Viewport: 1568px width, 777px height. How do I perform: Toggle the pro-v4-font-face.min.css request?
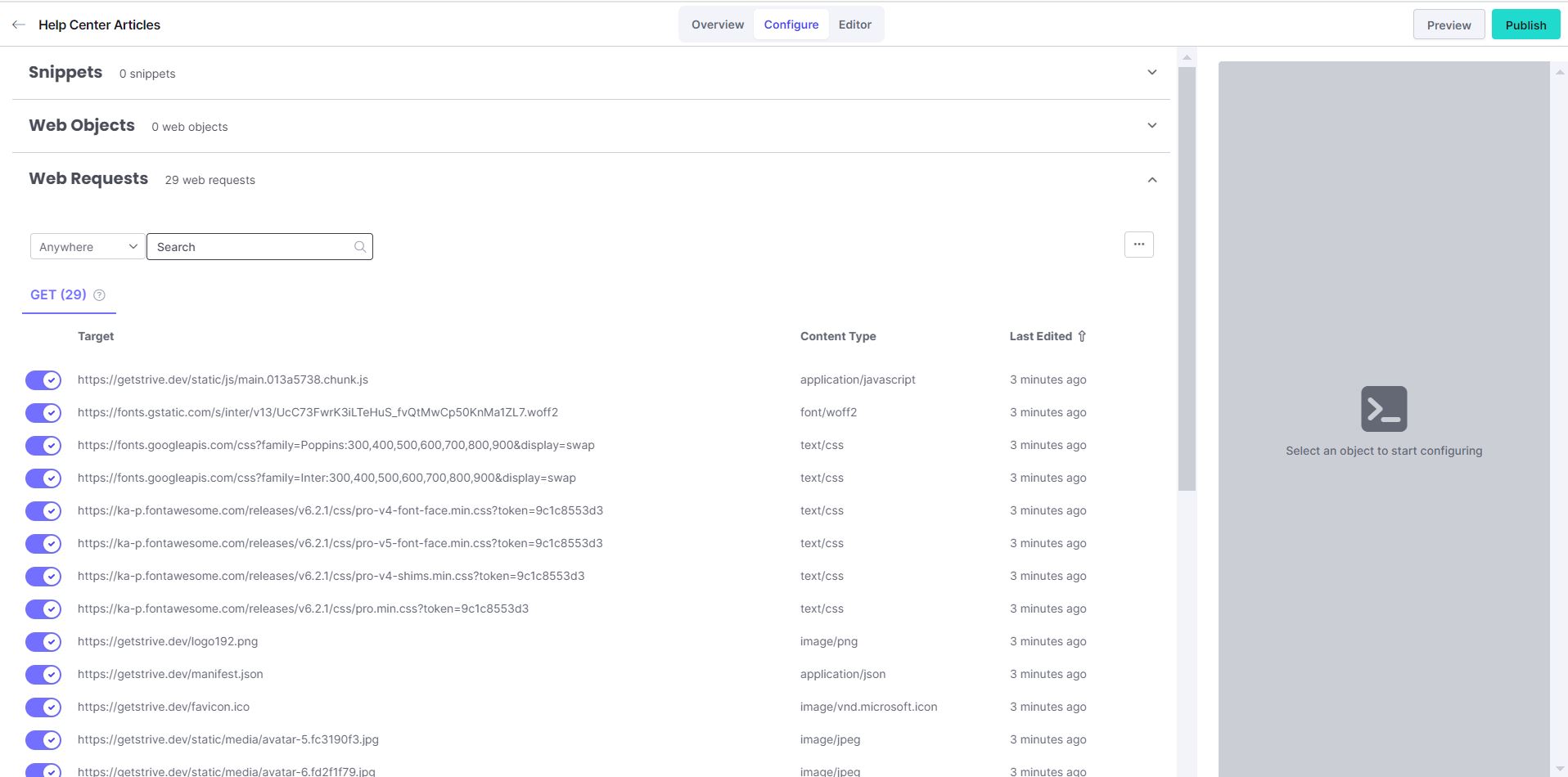43,511
